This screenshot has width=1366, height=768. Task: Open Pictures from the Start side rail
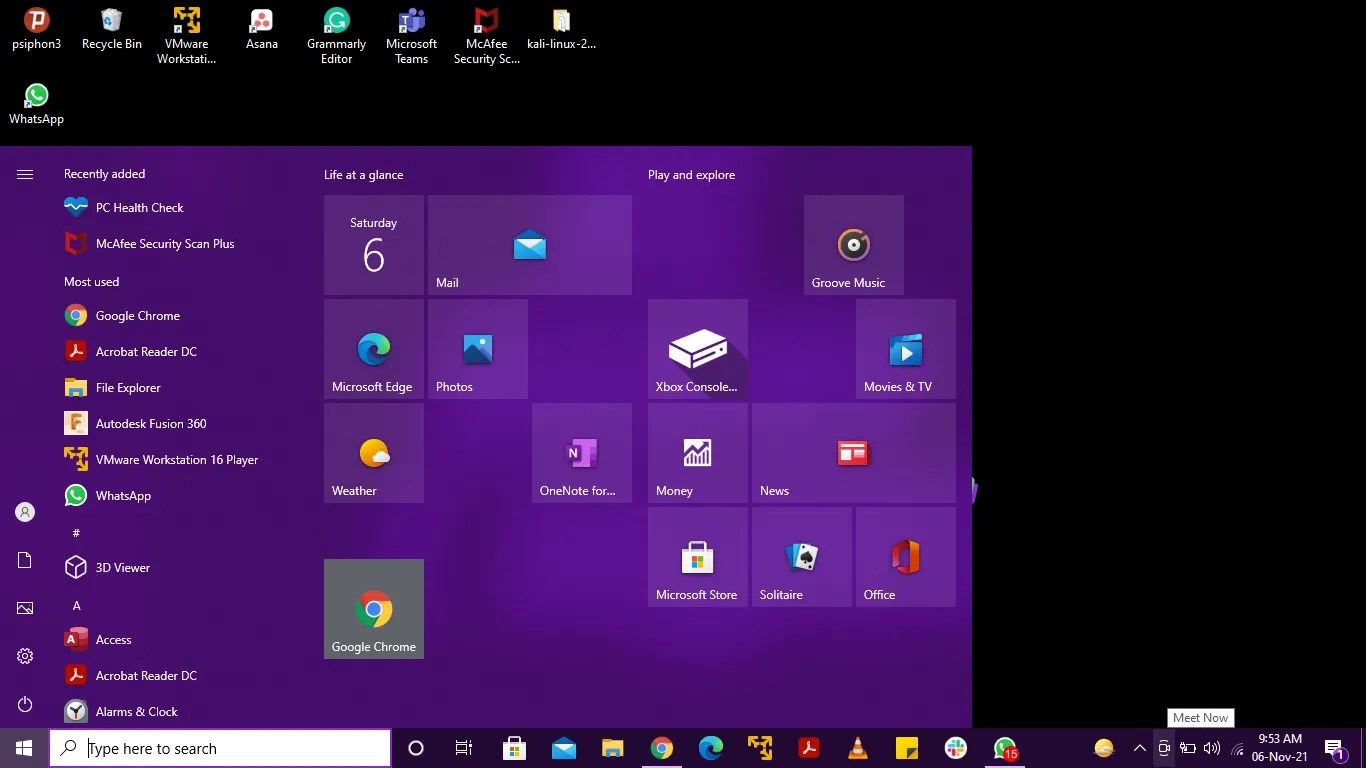25,608
